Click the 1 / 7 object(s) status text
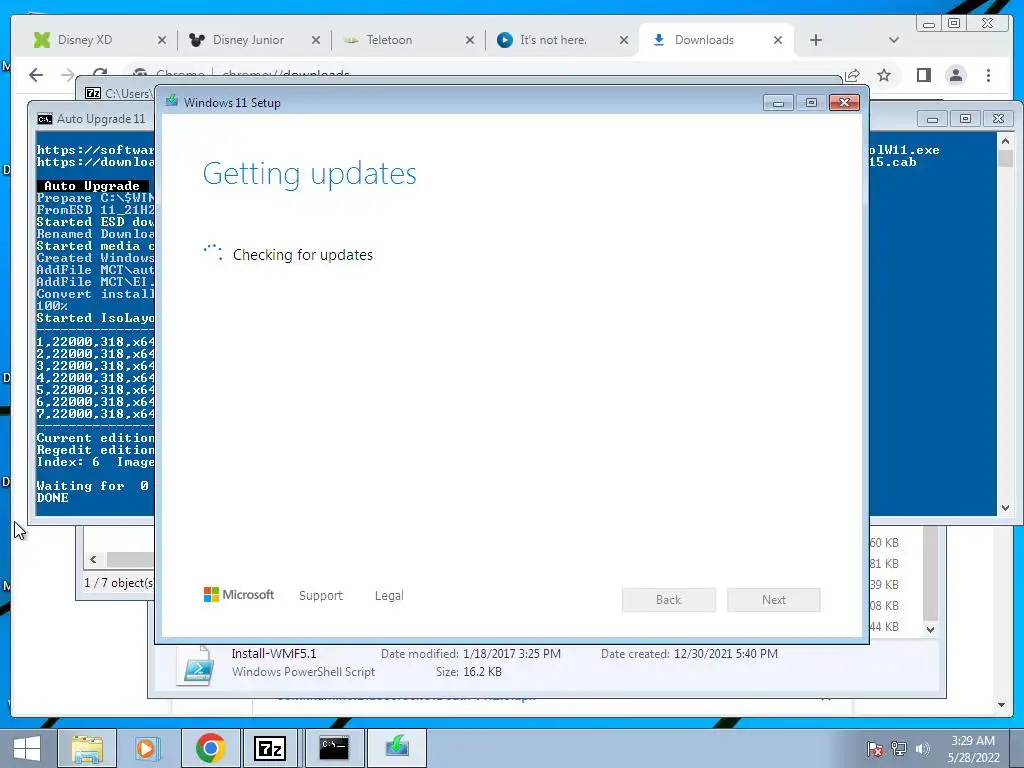1024x768 pixels. point(119,583)
